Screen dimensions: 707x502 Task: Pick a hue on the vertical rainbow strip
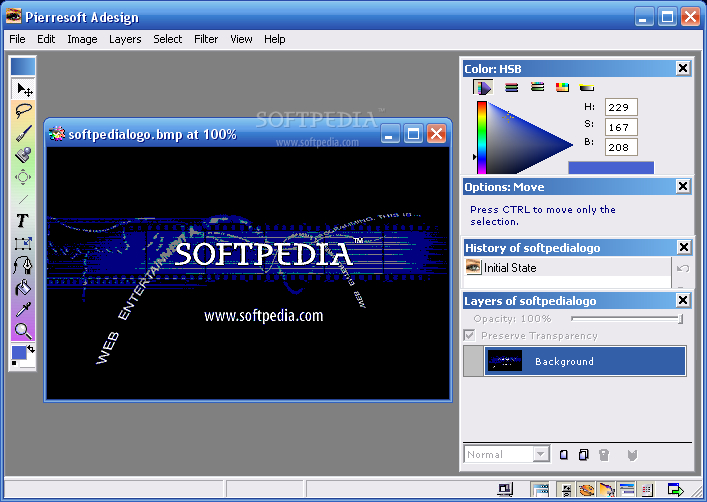[482, 137]
